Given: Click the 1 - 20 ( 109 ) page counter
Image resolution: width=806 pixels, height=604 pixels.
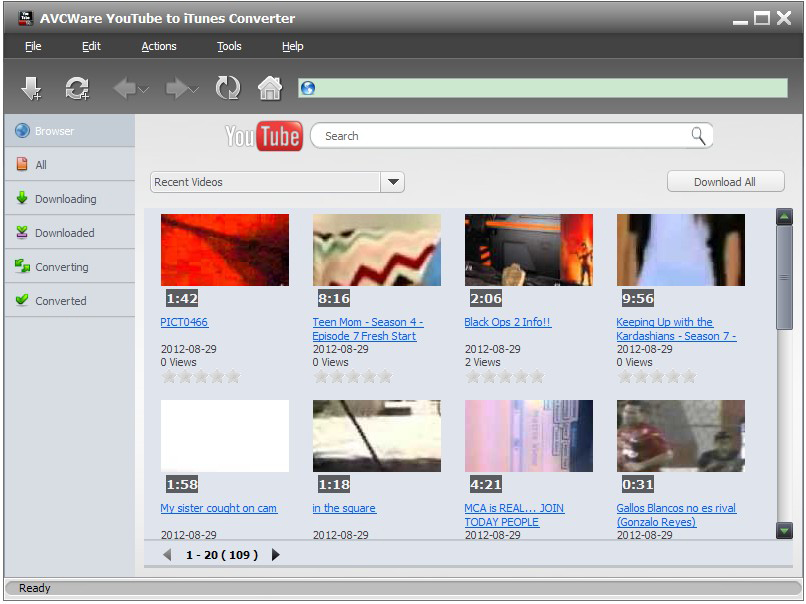Looking at the screenshot, I should pos(222,555).
